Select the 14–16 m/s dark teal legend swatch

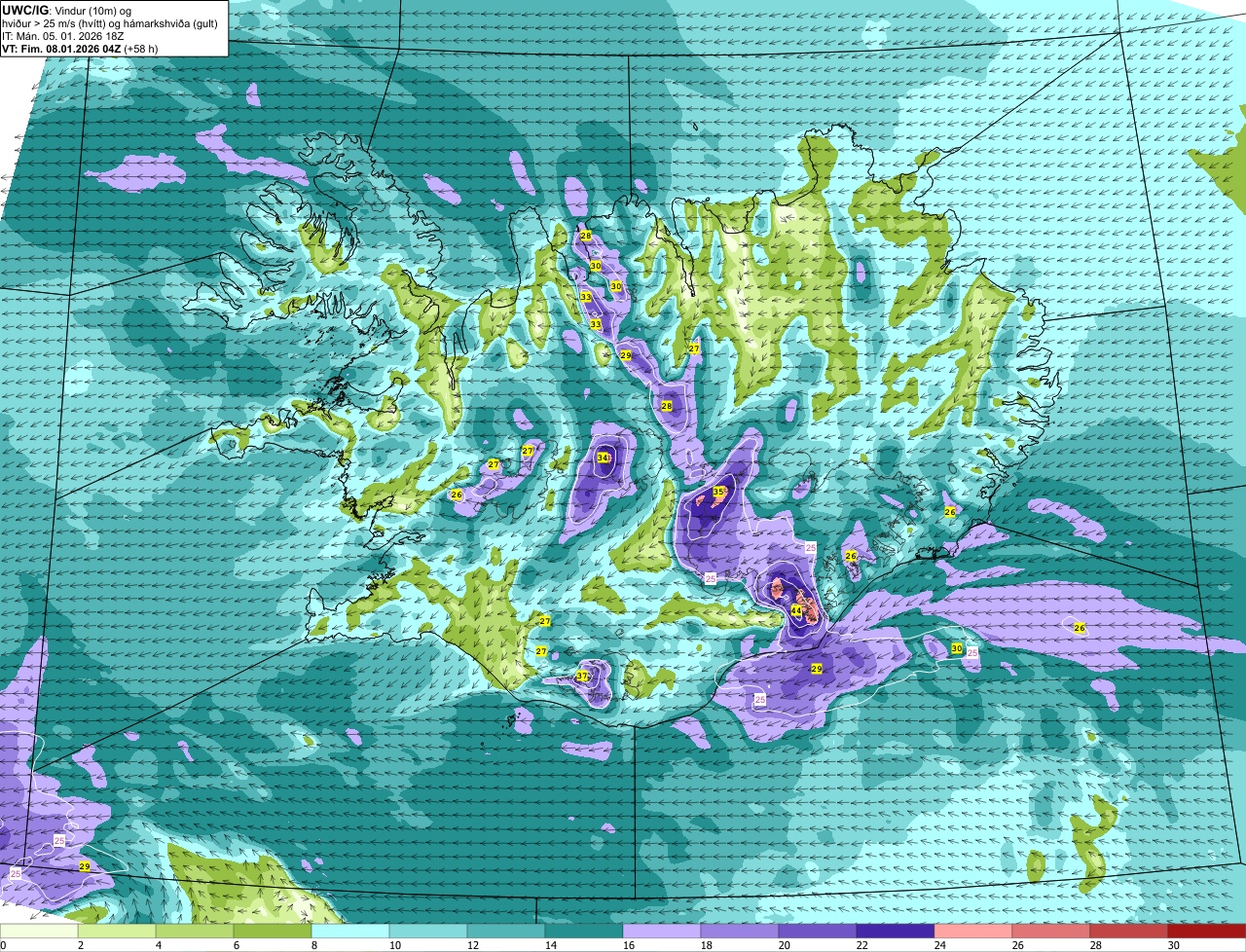(584, 932)
